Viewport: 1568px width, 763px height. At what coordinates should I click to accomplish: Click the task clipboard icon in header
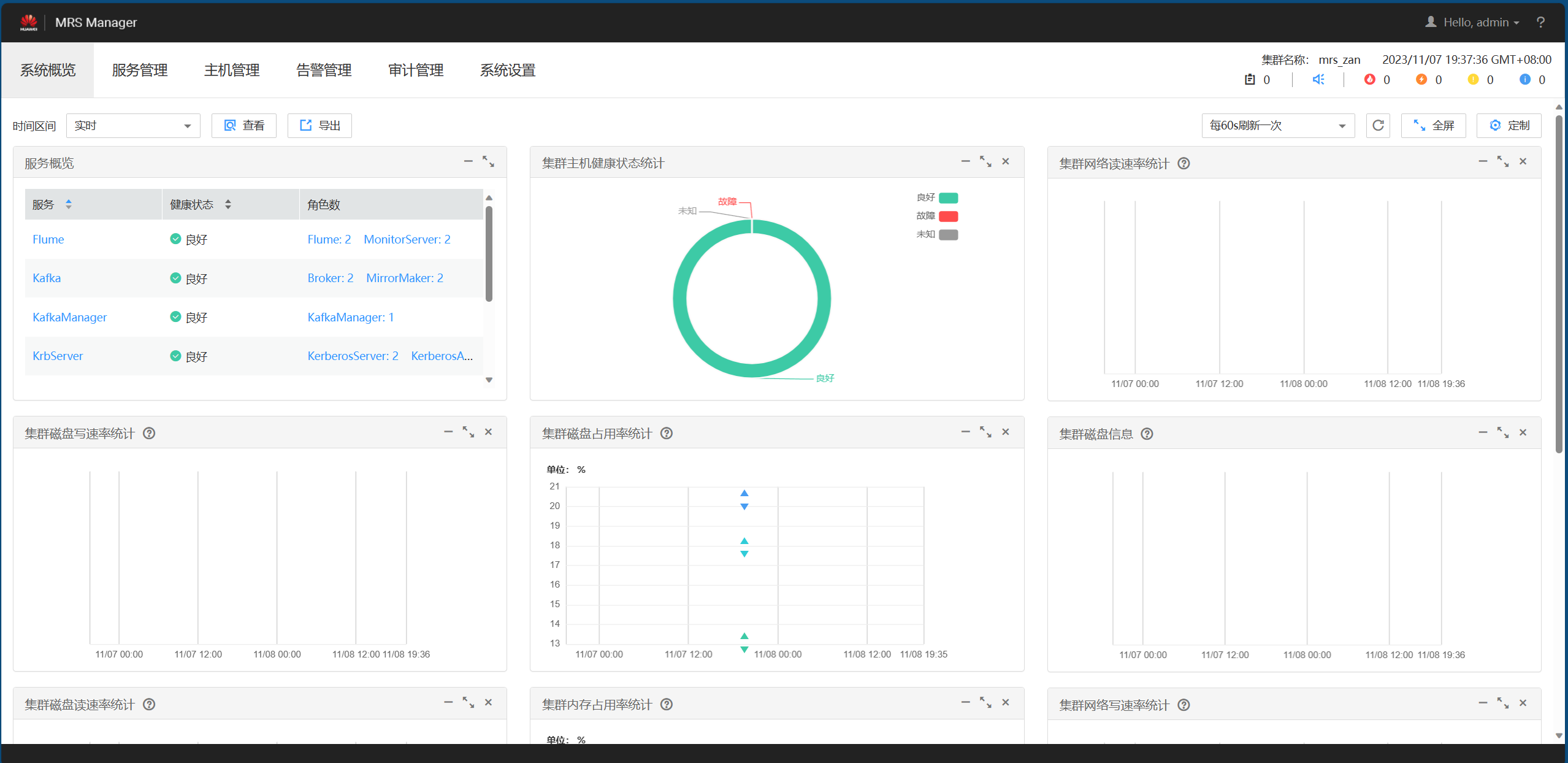1250,80
